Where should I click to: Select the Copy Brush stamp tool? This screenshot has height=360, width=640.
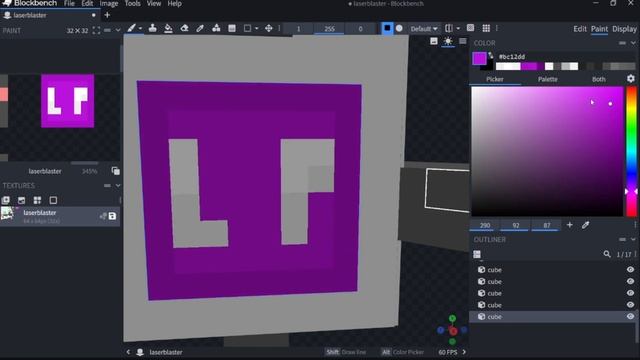coord(152,28)
